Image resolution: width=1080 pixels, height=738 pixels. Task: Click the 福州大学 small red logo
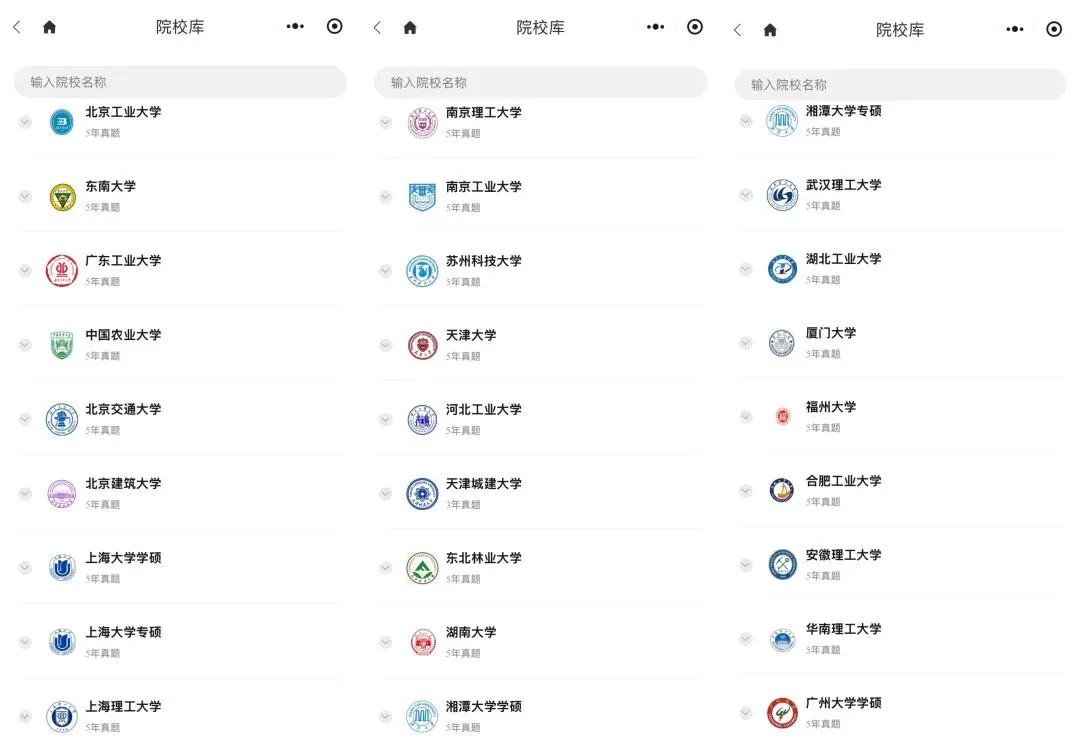782,417
